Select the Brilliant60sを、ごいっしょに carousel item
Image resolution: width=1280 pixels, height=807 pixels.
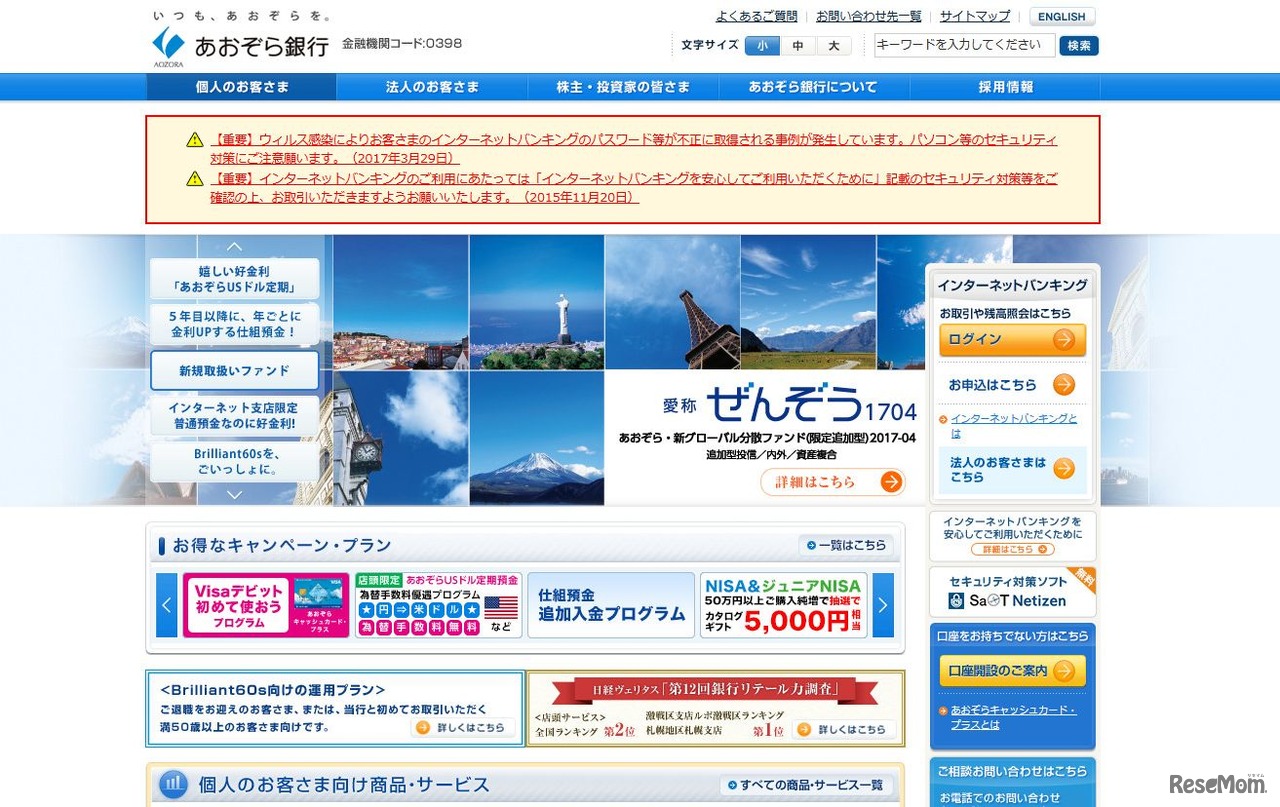coord(234,461)
